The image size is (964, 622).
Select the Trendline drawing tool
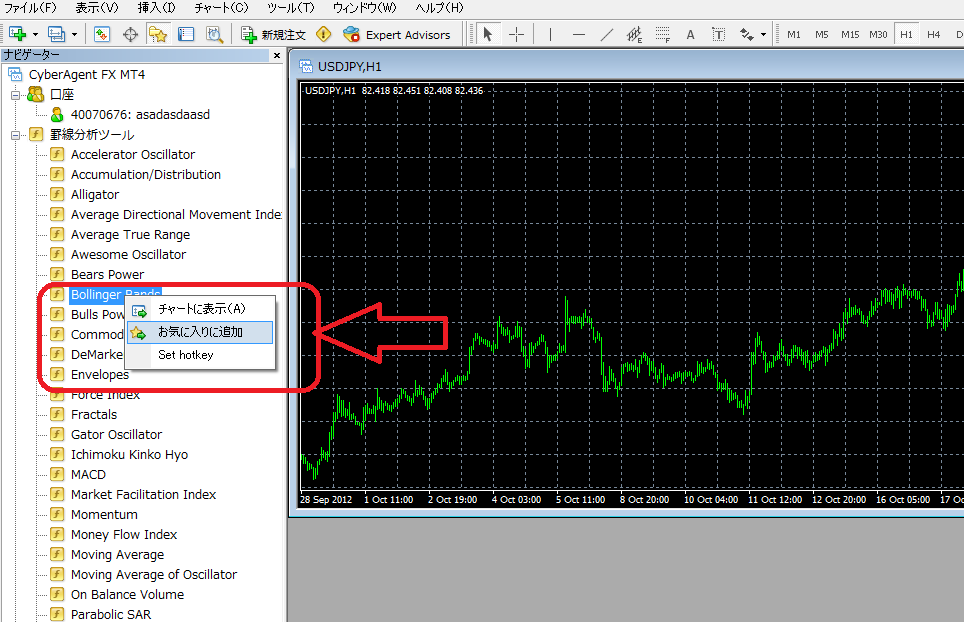coord(606,34)
